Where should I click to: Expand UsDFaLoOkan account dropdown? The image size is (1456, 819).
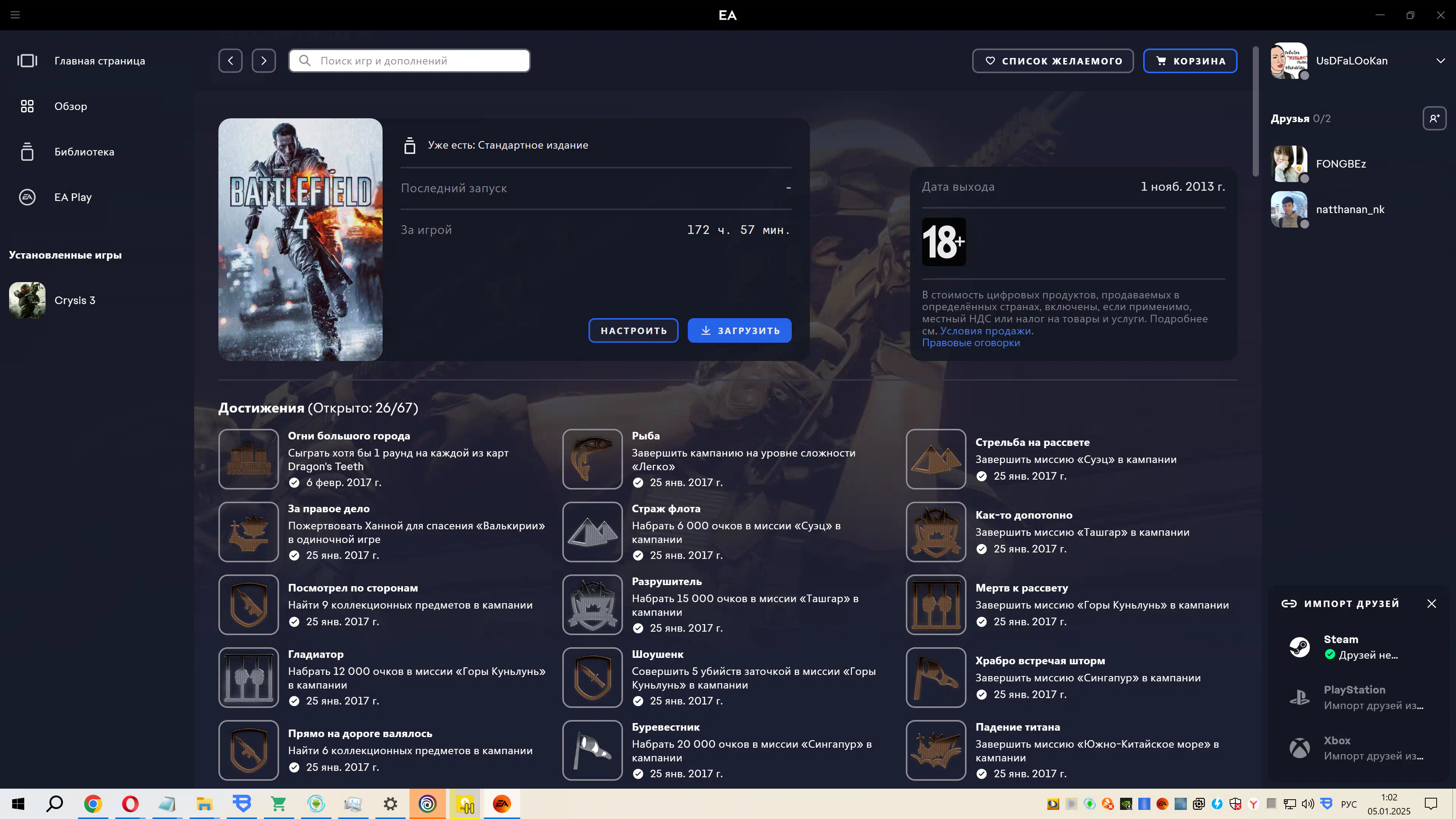click(x=1440, y=61)
